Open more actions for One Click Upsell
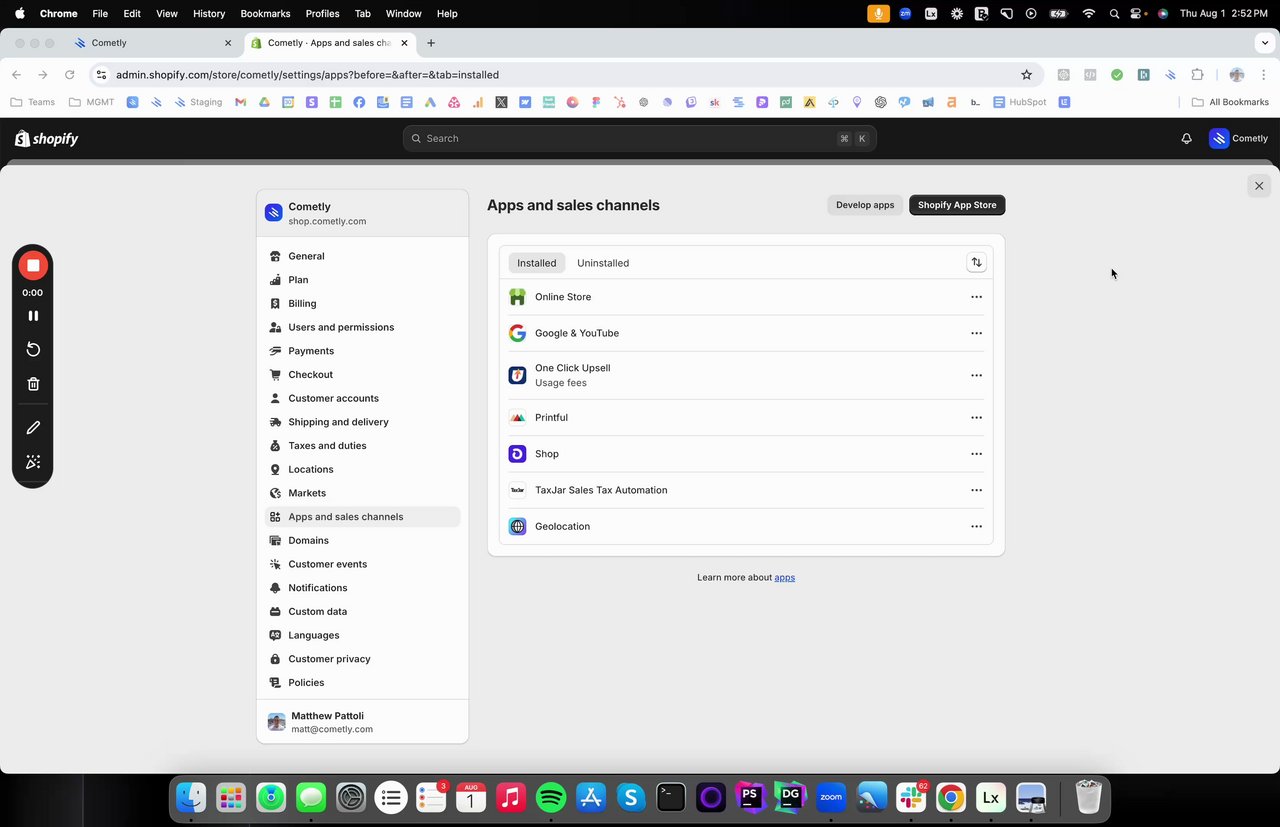The image size is (1280, 827). pyautogui.click(x=977, y=375)
